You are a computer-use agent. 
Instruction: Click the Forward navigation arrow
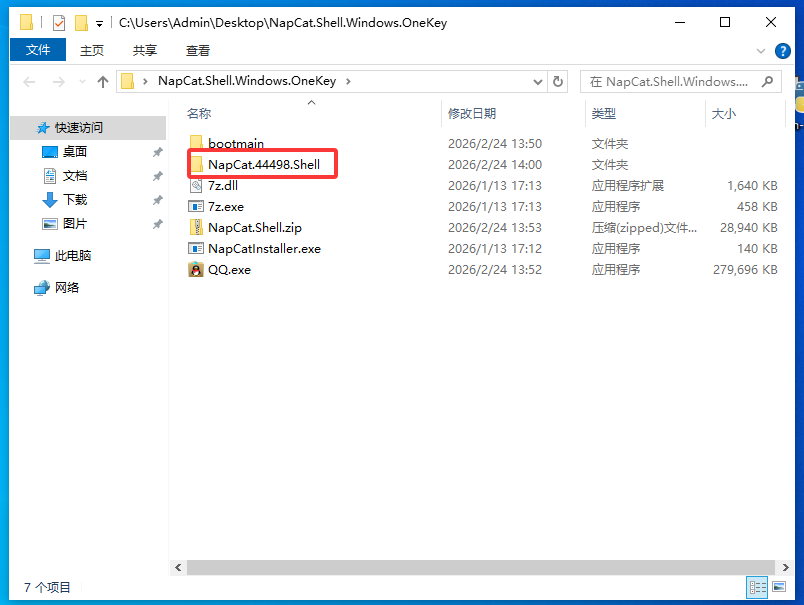pyautogui.click(x=58, y=82)
